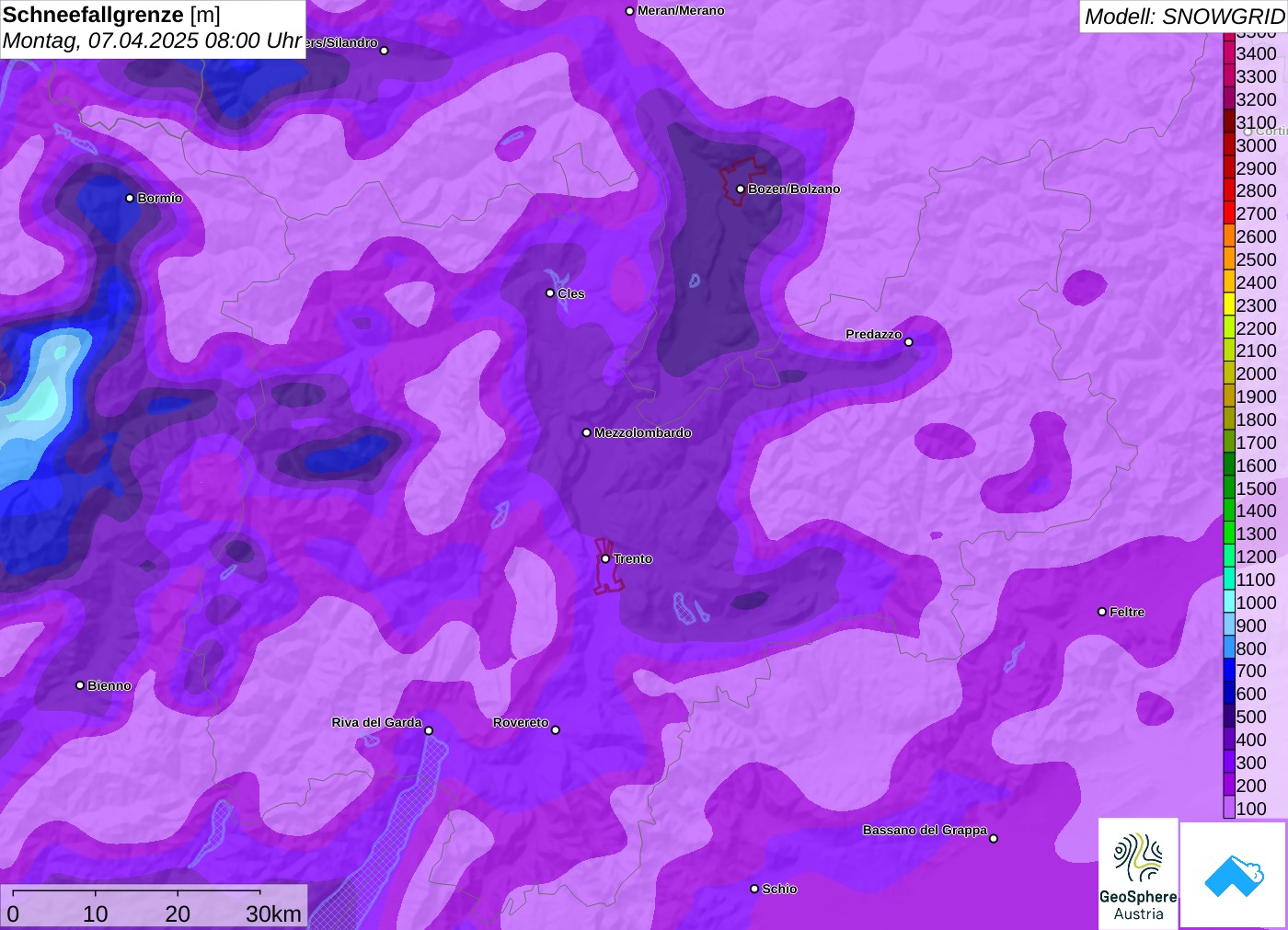Select the Meran/Merano marker dot
The image size is (1288, 930).
(x=629, y=11)
